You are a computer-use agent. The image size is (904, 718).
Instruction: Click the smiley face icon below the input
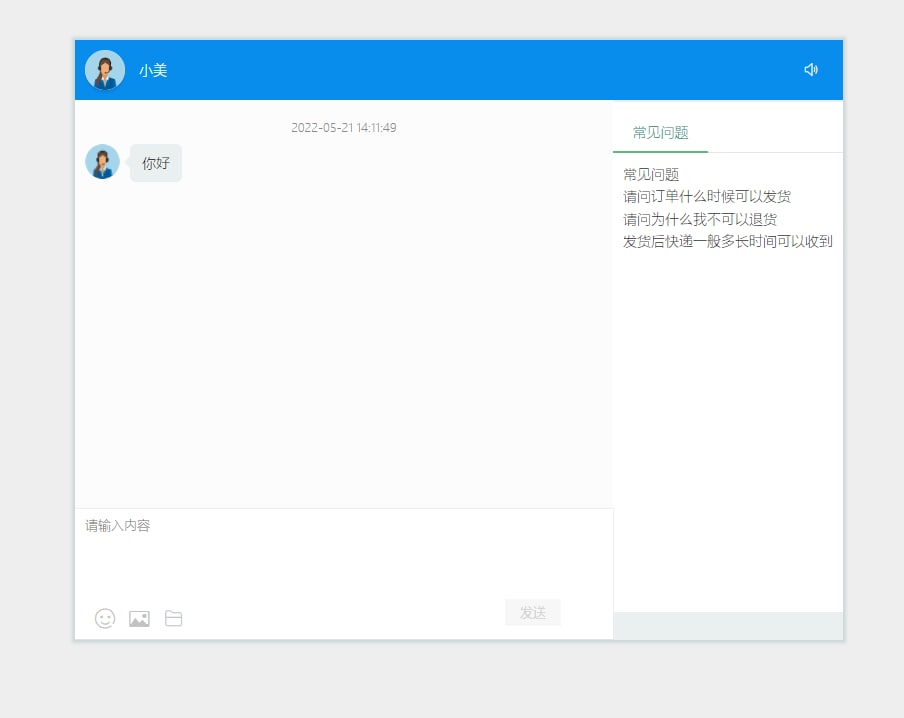tap(105, 618)
